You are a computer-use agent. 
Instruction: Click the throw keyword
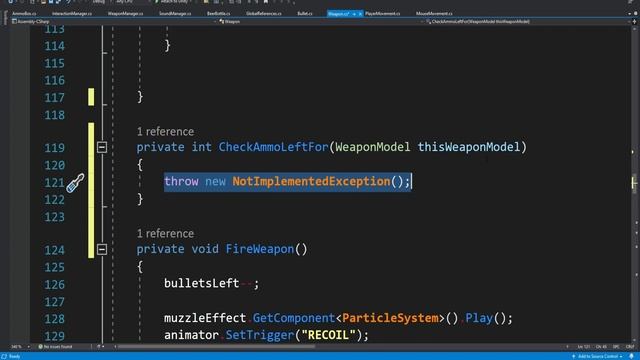point(181,181)
